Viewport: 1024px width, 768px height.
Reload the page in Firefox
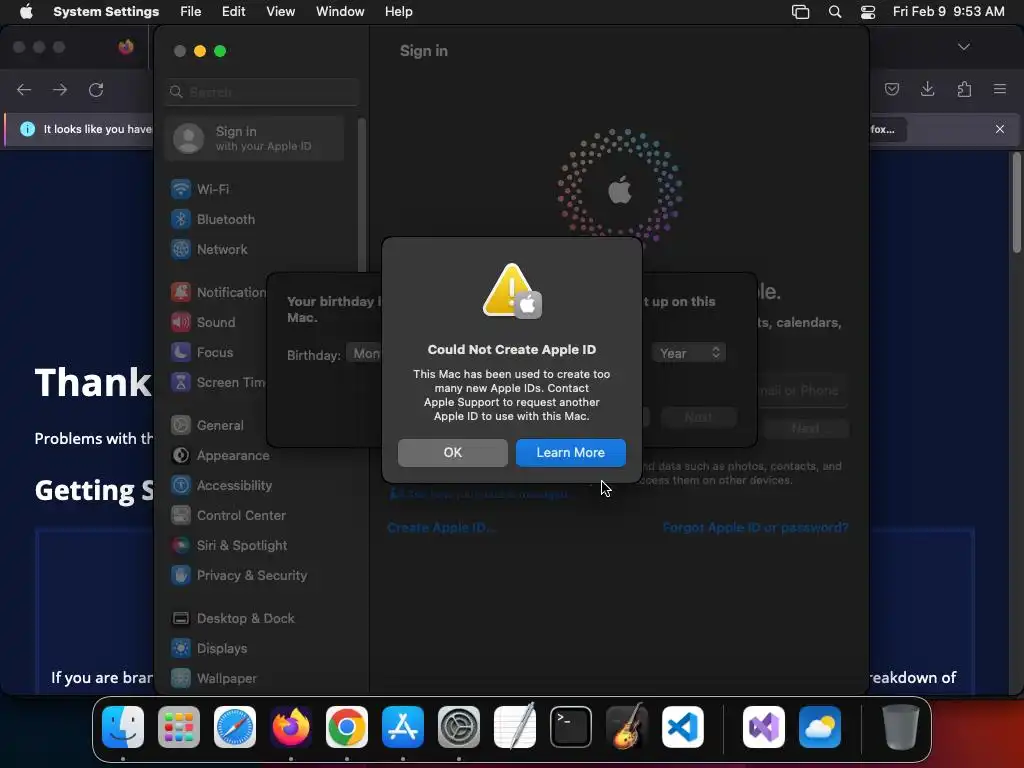pyautogui.click(x=96, y=89)
